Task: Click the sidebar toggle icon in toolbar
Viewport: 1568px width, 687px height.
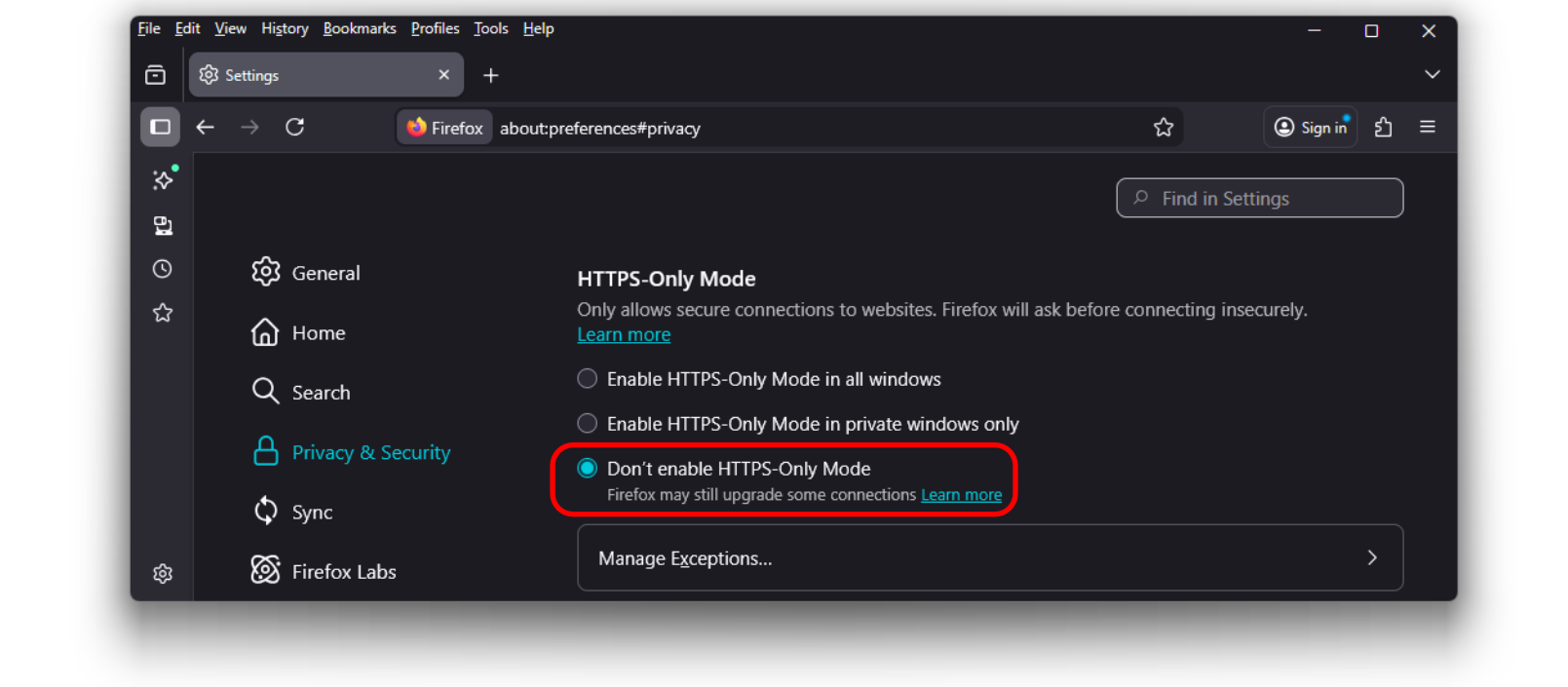Action: point(160,128)
